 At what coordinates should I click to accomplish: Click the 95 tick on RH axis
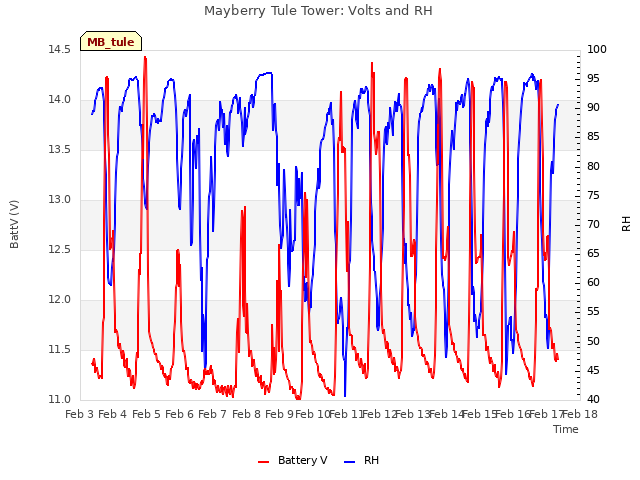coord(593,78)
